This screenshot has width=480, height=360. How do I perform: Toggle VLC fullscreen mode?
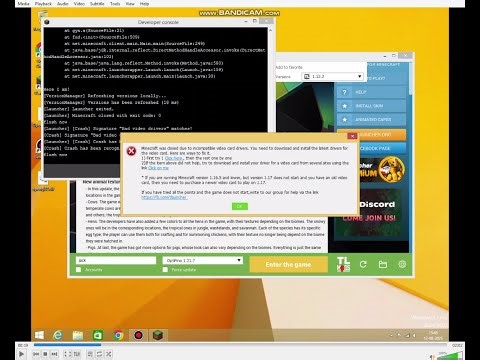point(67,354)
